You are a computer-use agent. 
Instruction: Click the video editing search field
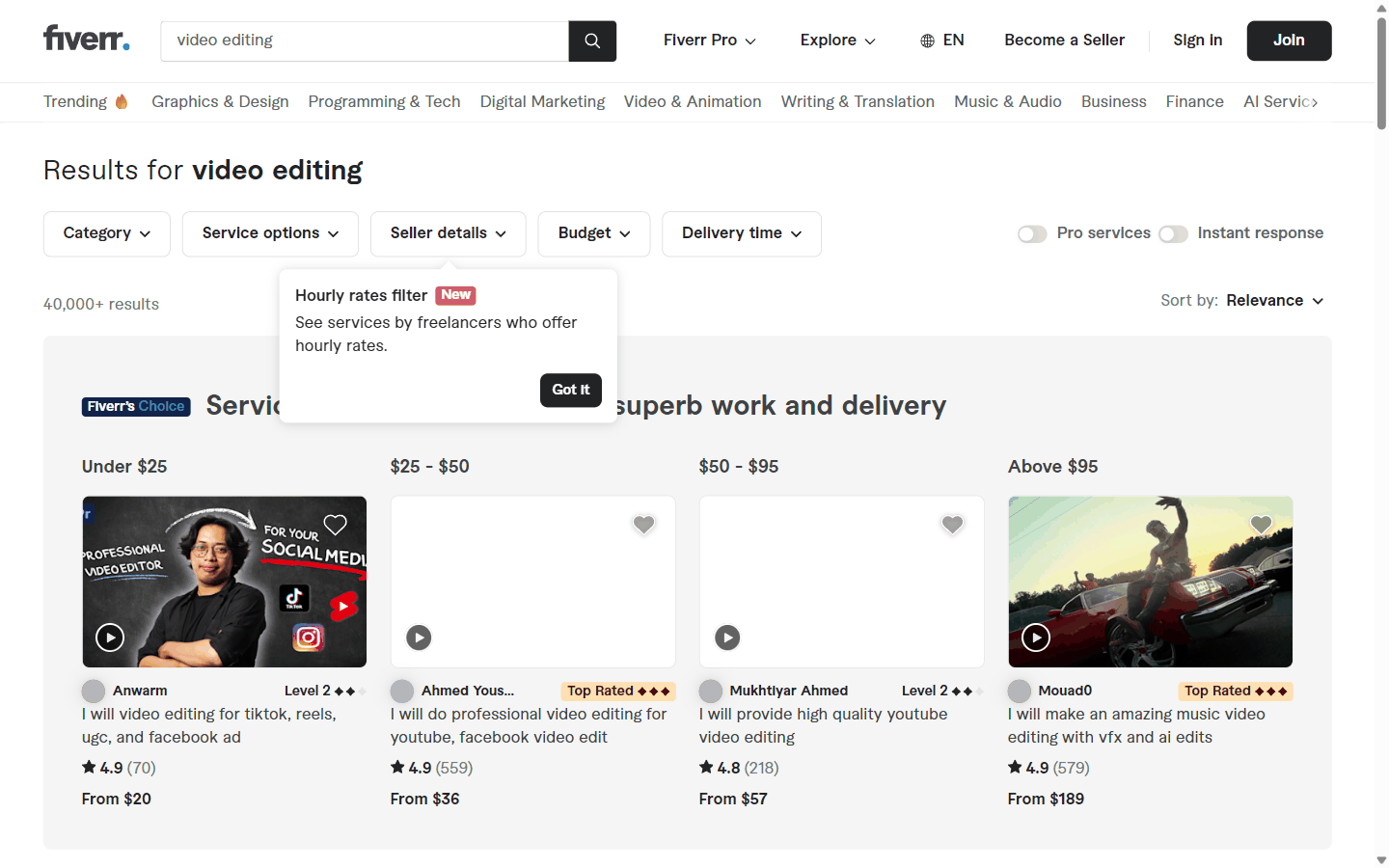[365, 41]
